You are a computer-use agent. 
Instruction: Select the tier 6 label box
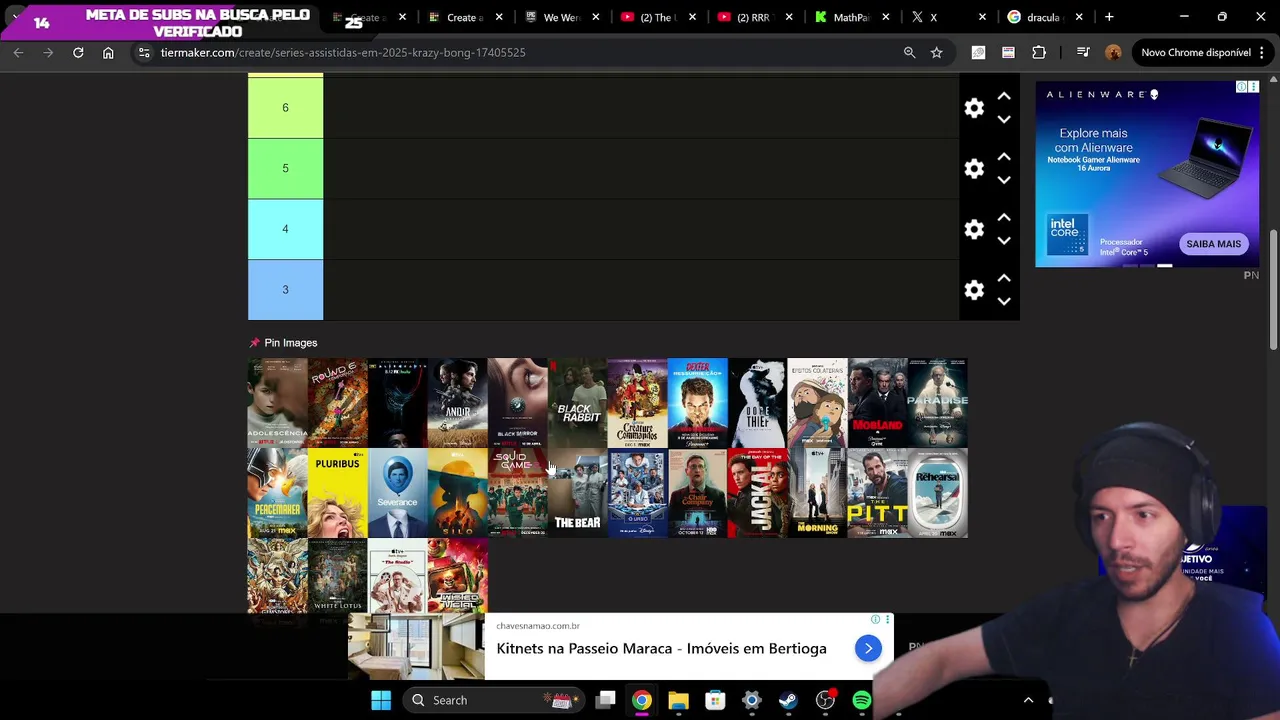point(285,107)
